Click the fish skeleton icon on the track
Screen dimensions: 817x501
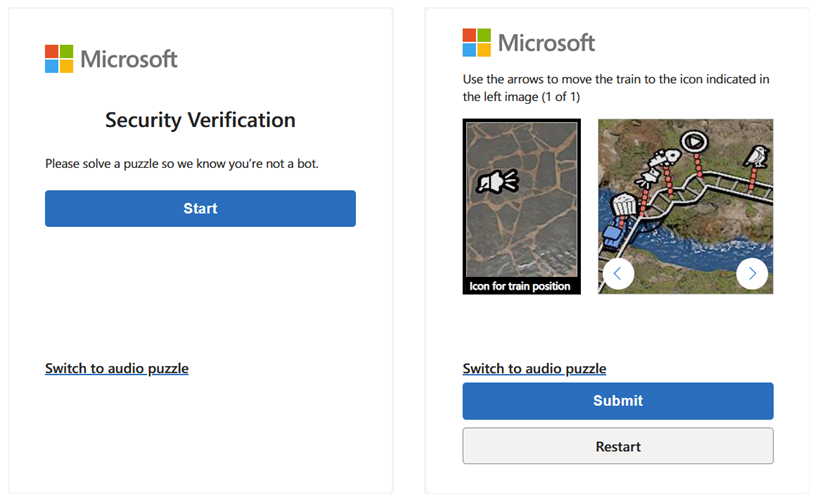664,156
